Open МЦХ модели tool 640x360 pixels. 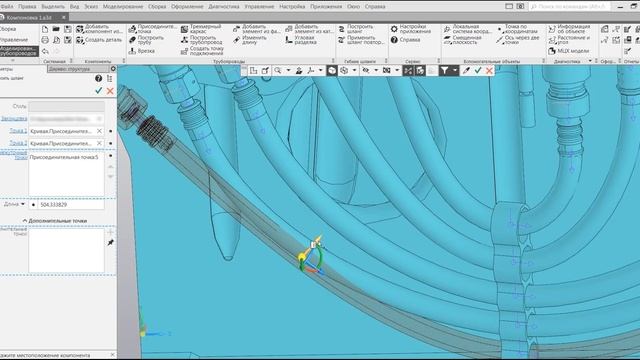569,51
